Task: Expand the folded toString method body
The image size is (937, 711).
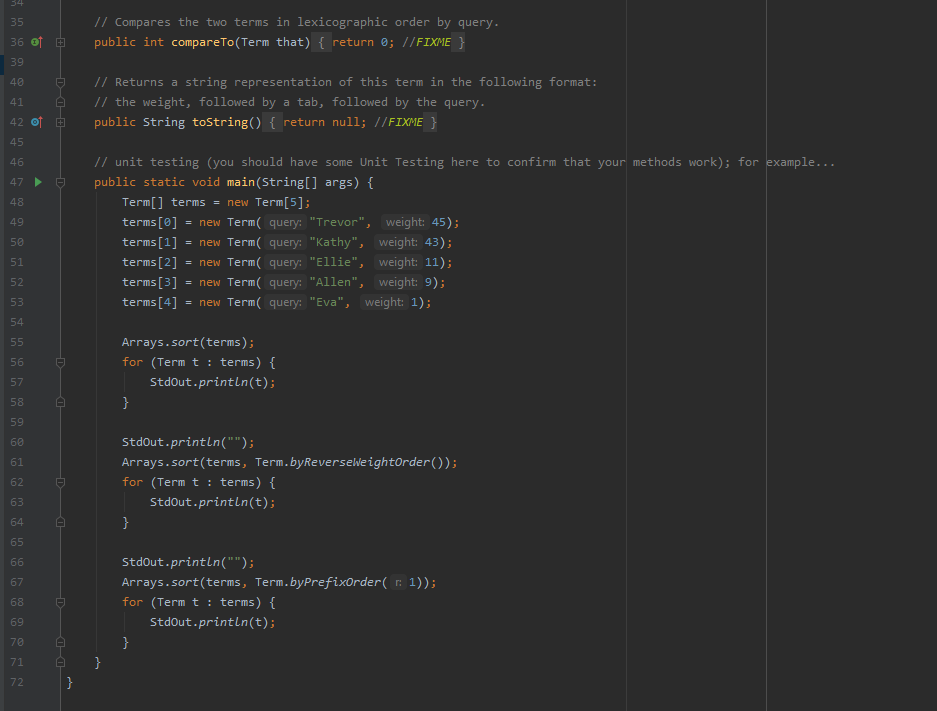Action: pyautogui.click(x=60, y=122)
